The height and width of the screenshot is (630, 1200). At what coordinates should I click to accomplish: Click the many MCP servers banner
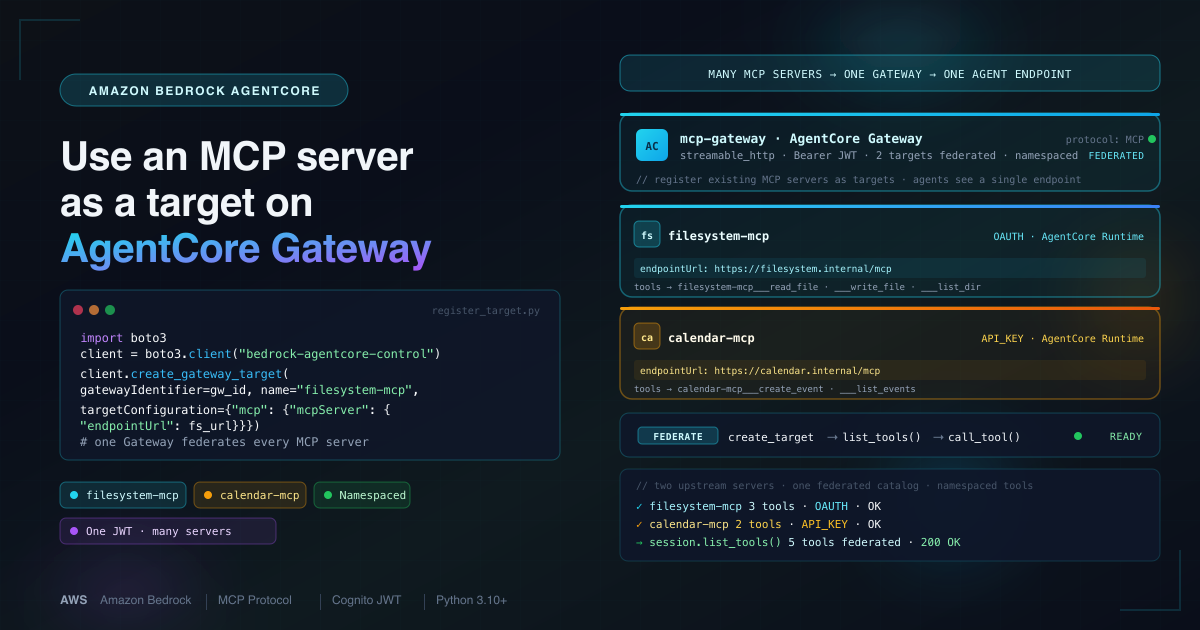890,74
